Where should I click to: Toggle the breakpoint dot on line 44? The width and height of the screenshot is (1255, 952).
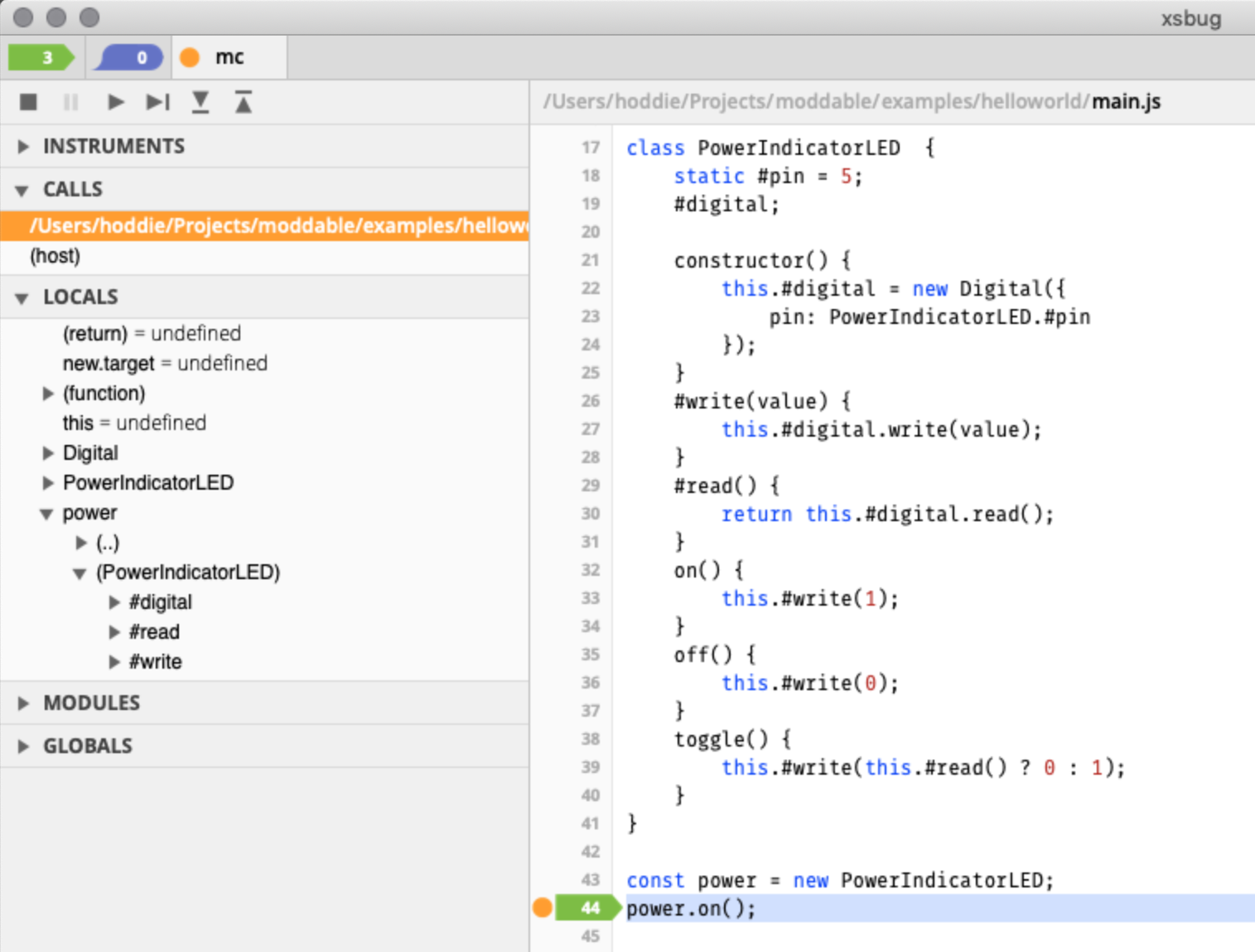543,908
